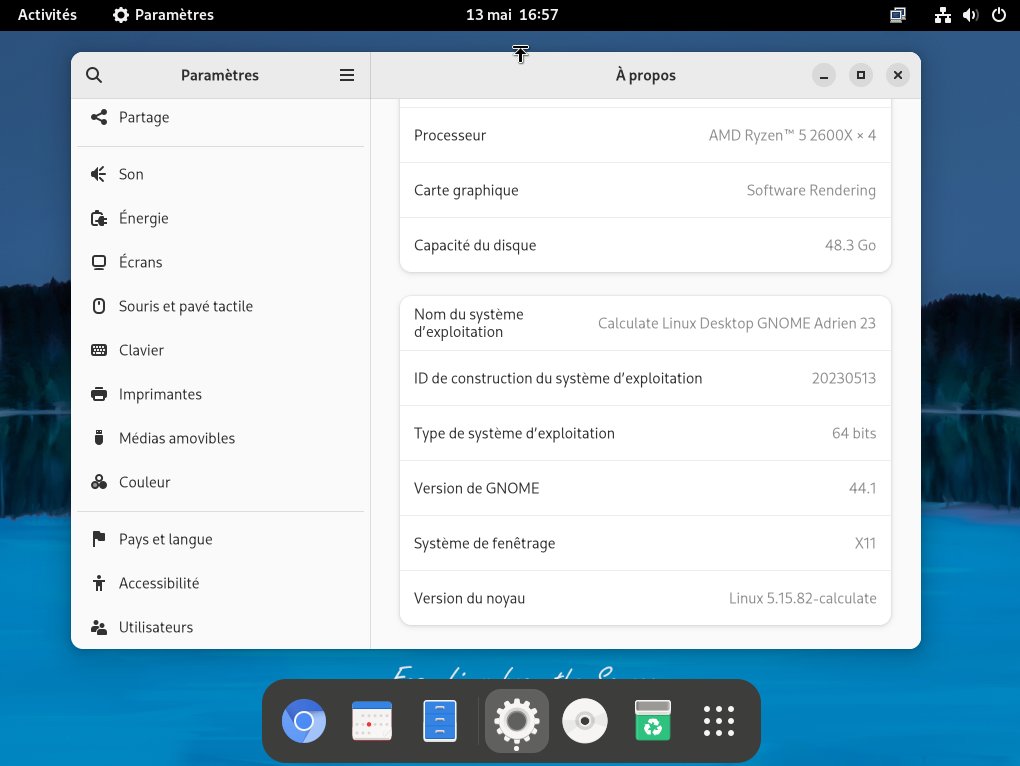Open the Imprimantes panel

click(221, 394)
